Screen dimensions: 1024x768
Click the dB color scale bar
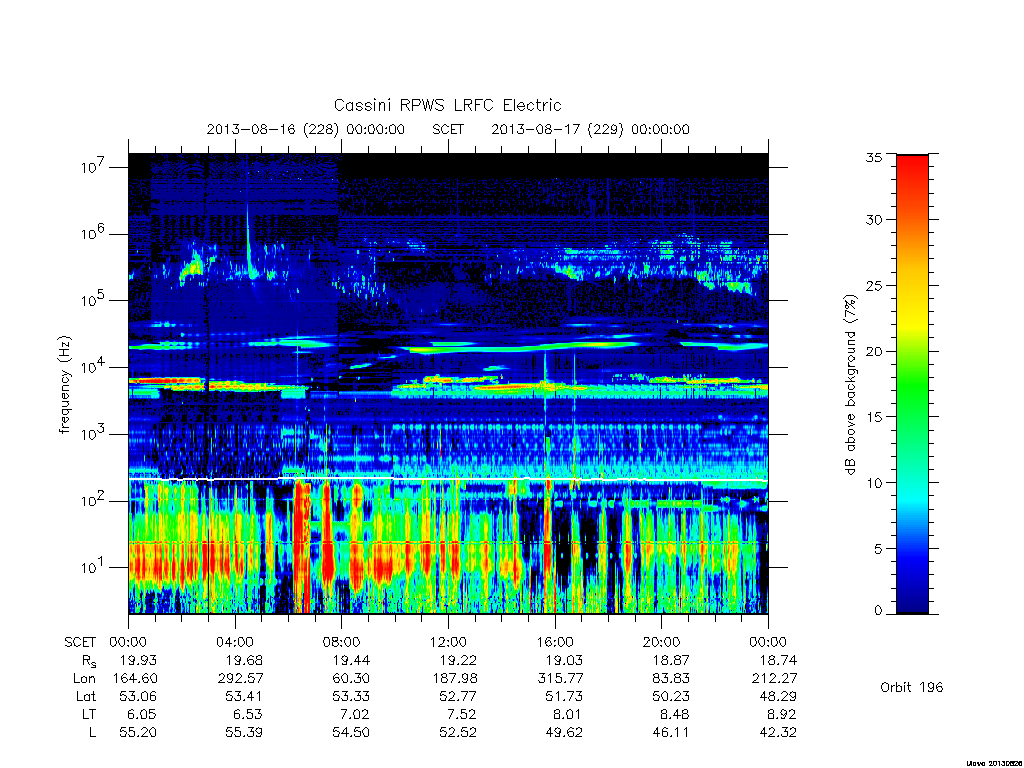(x=912, y=384)
